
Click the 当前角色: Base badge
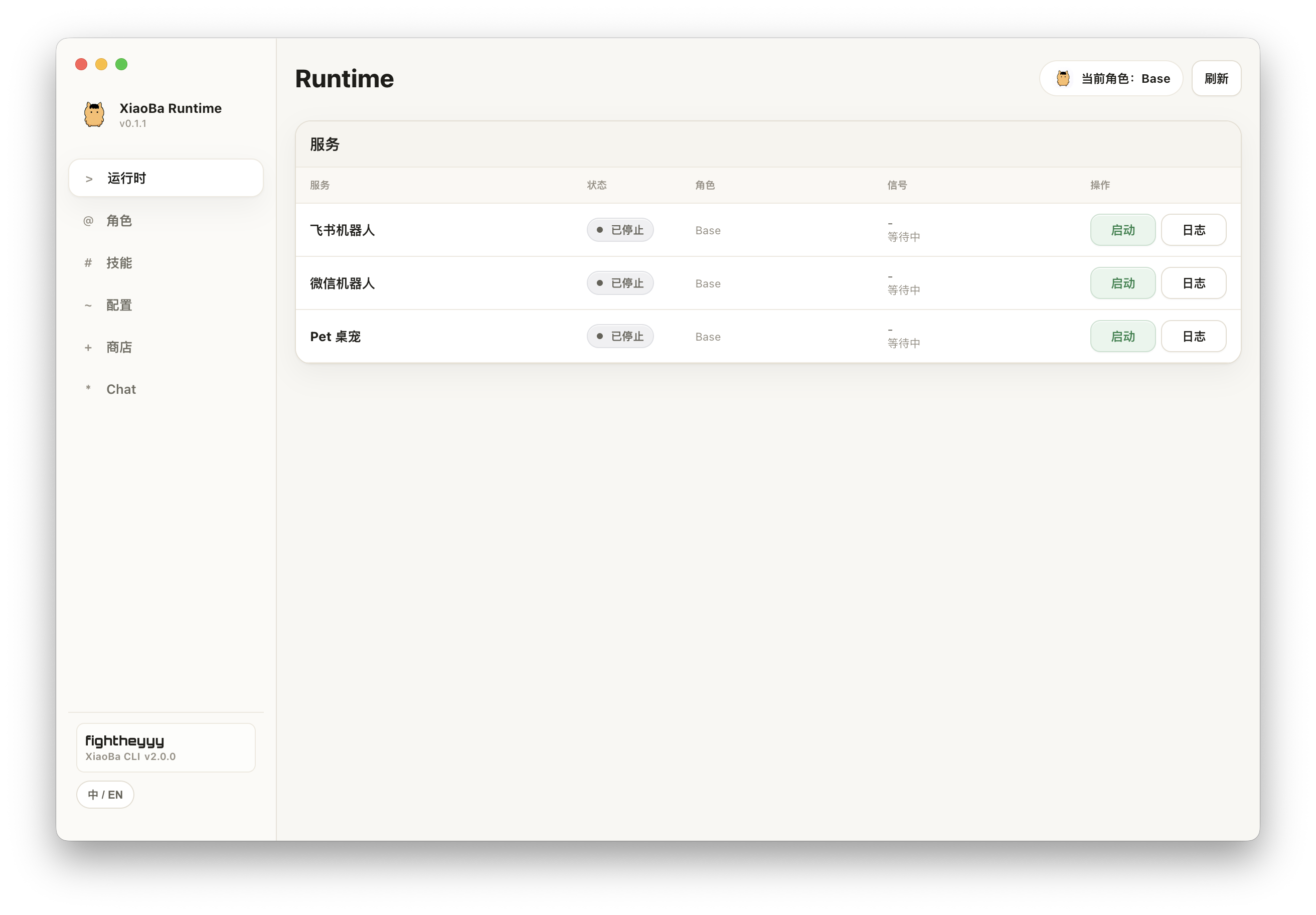[1111, 79]
